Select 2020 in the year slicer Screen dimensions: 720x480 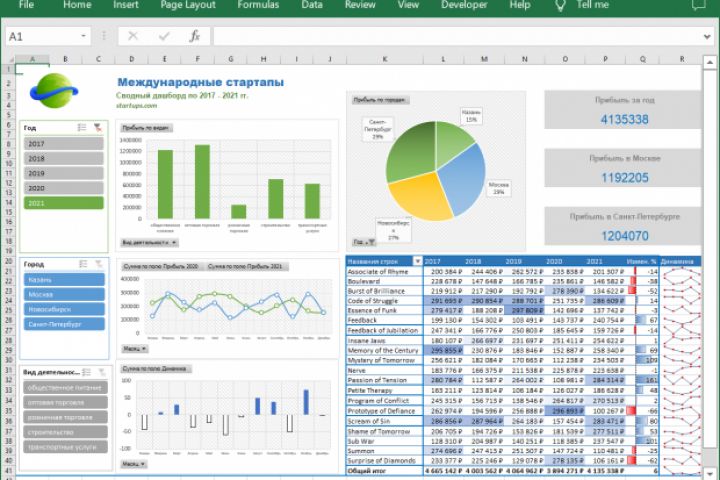point(63,188)
